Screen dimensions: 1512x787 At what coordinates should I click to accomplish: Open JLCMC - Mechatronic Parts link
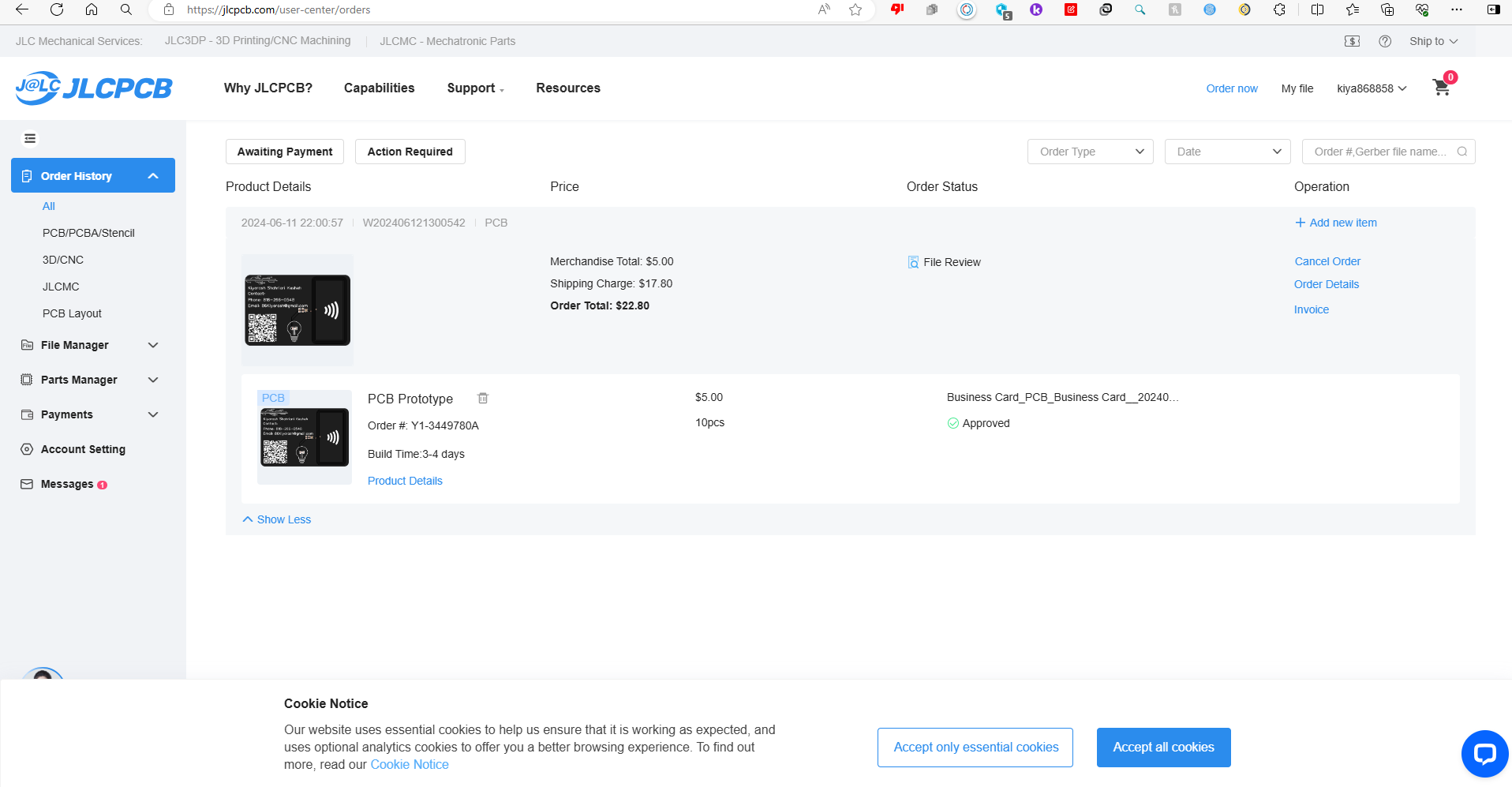point(447,41)
